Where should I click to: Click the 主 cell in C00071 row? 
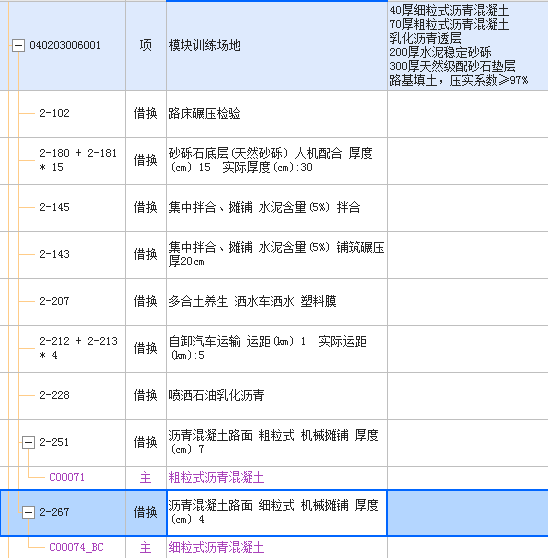146,478
